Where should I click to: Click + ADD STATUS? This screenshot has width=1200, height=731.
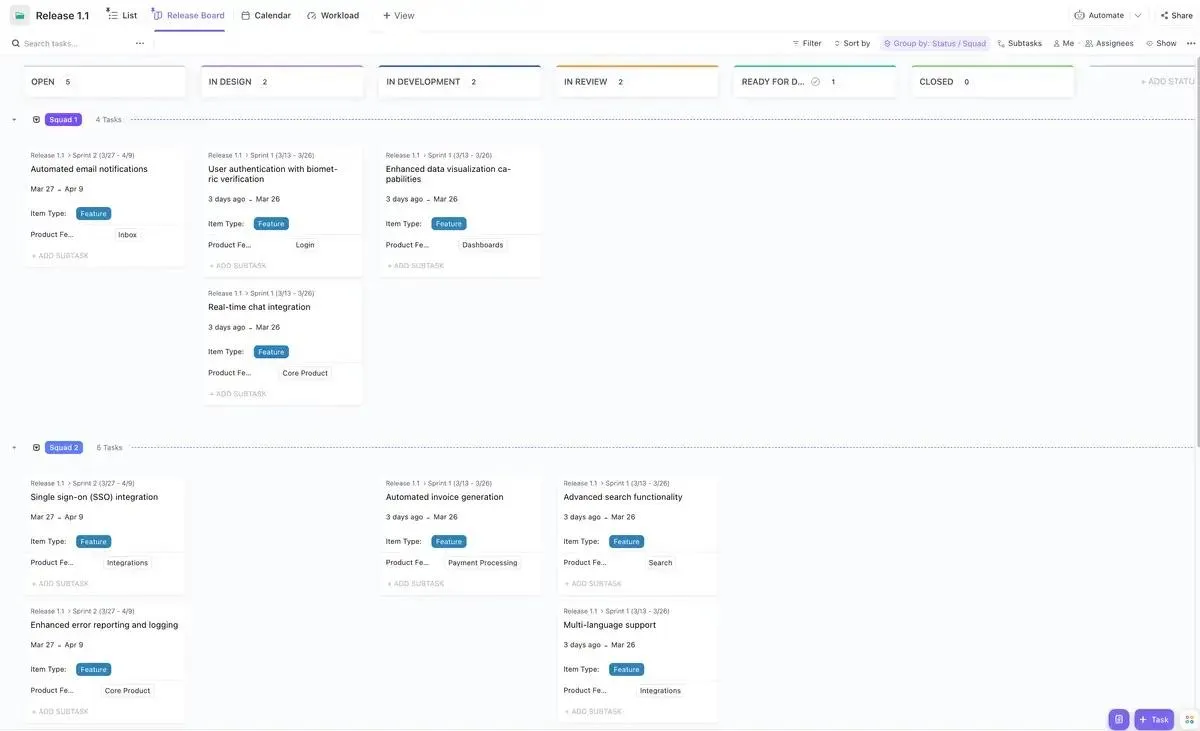click(1167, 82)
